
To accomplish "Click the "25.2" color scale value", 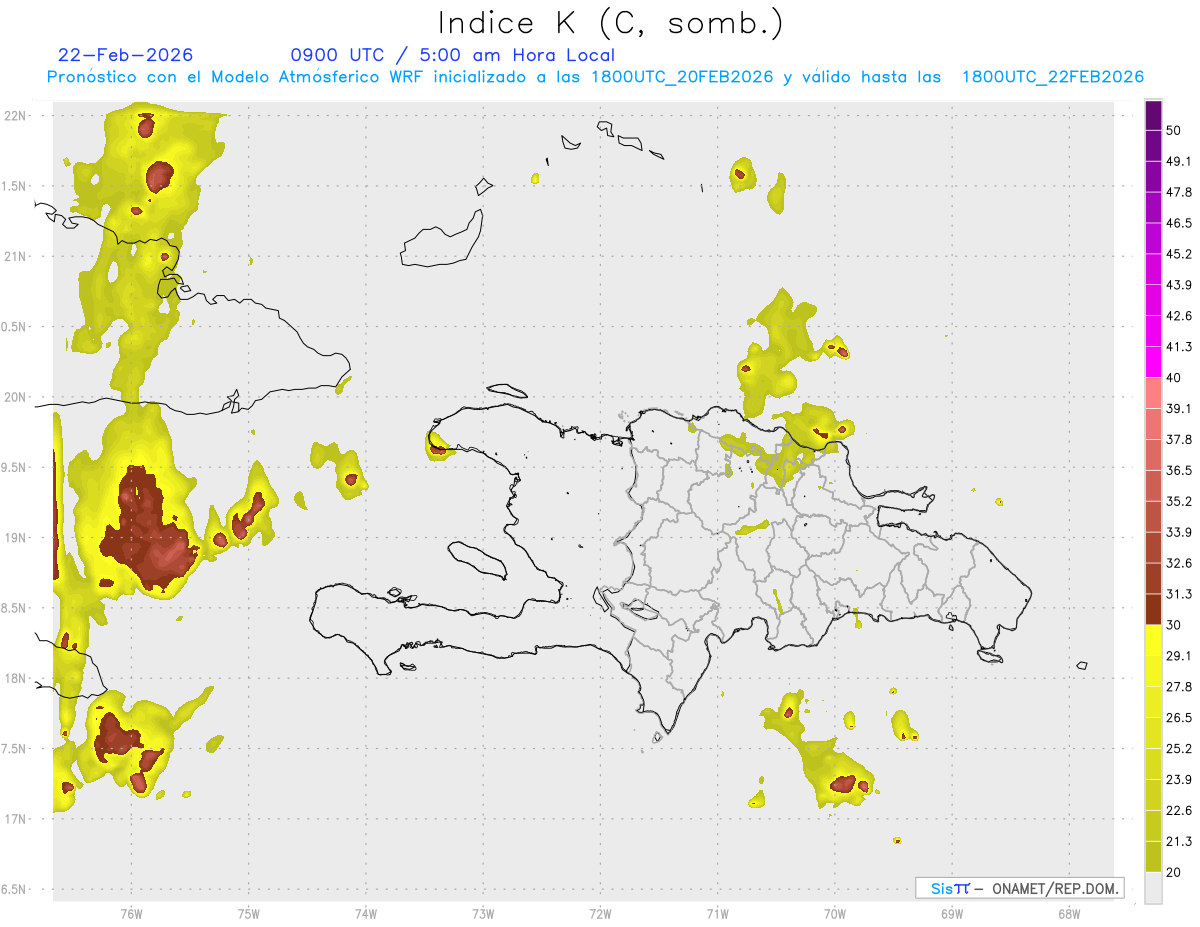I will 1179,749.
